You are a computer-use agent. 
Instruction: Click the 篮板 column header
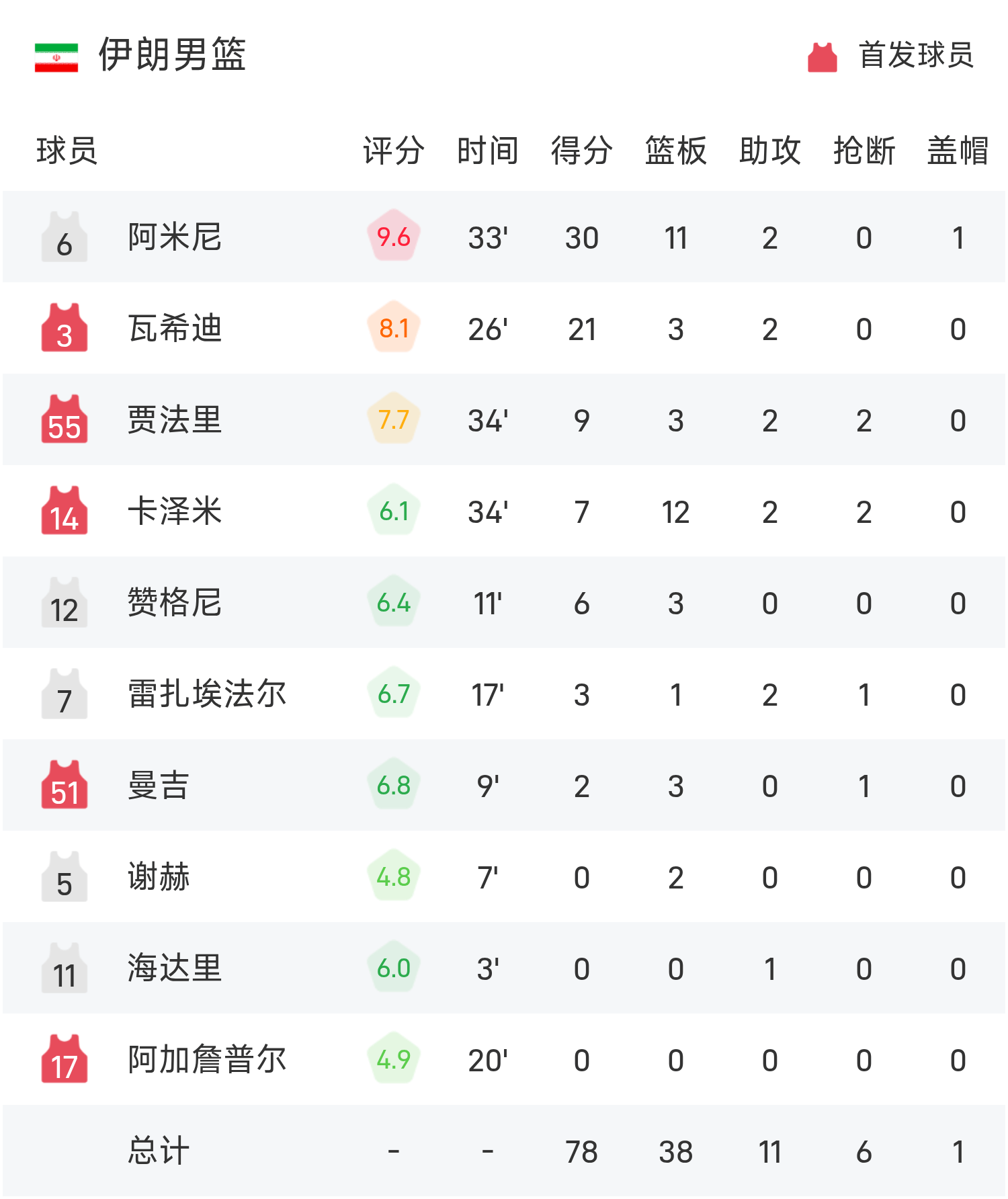(676, 151)
